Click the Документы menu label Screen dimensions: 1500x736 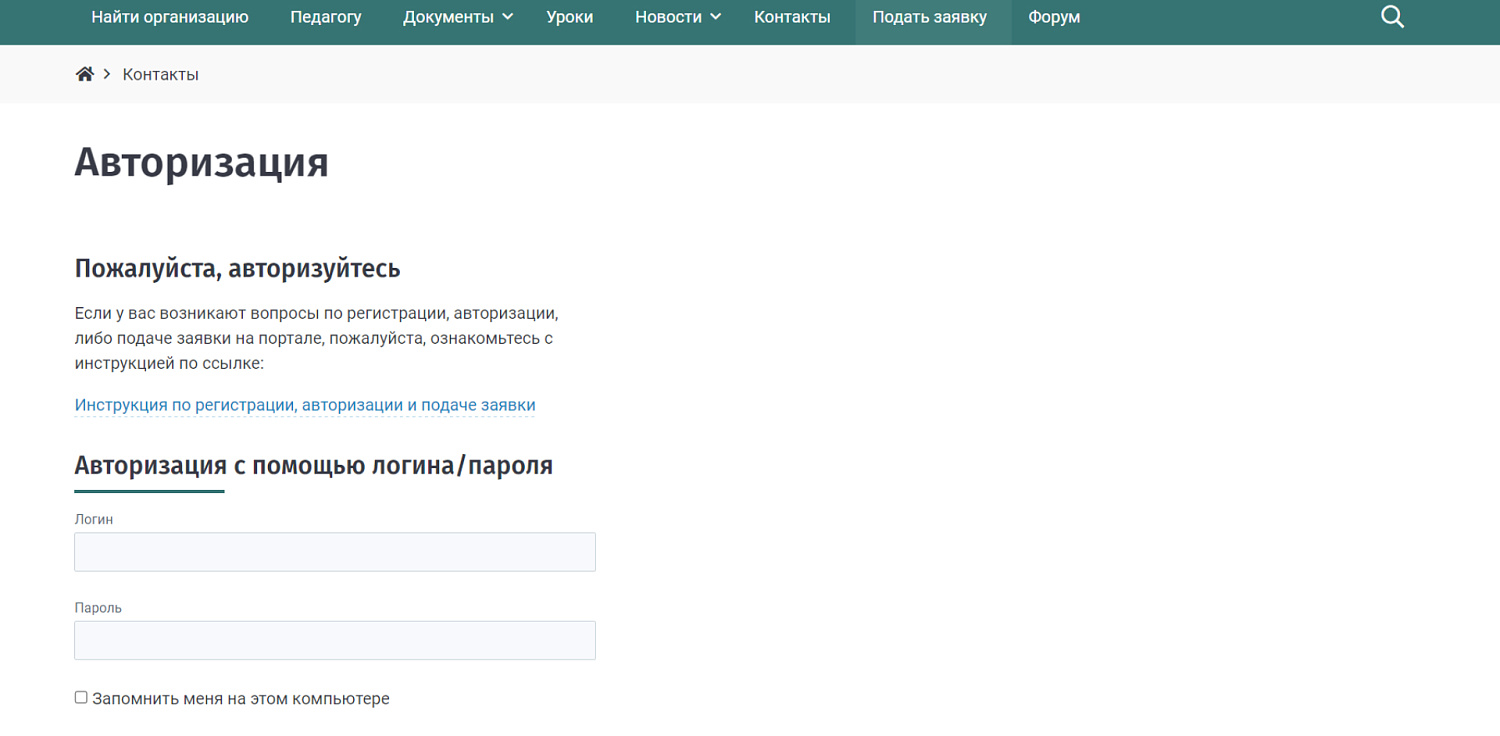[x=448, y=17]
